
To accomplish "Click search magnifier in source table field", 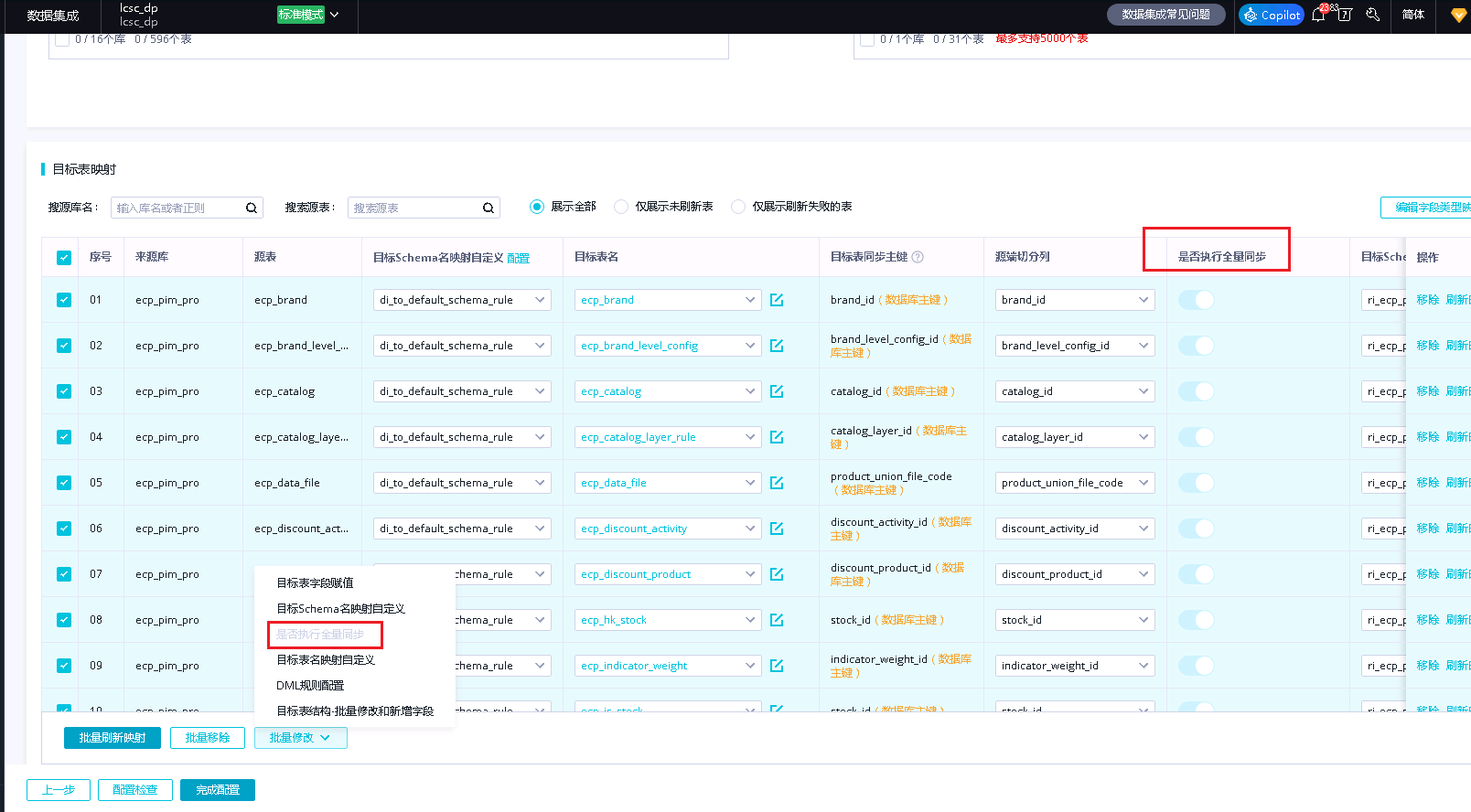I will point(489,208).
